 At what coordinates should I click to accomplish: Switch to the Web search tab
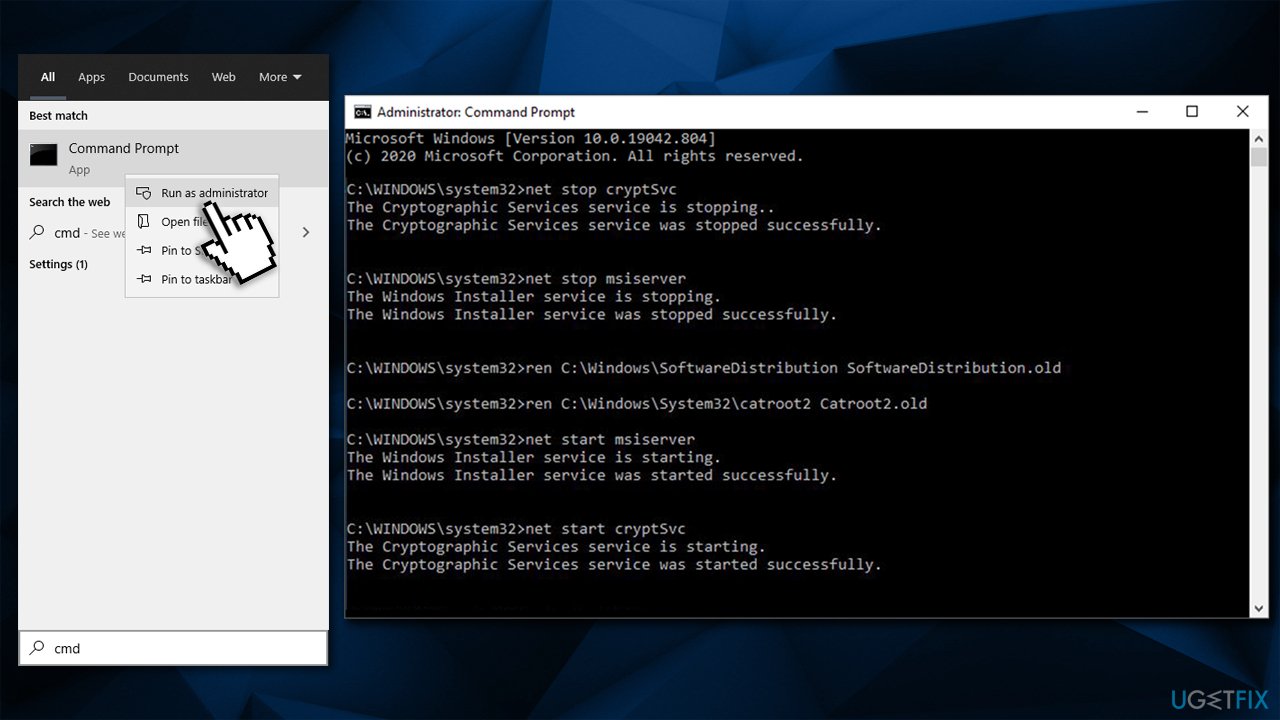(x=224, y=77)
